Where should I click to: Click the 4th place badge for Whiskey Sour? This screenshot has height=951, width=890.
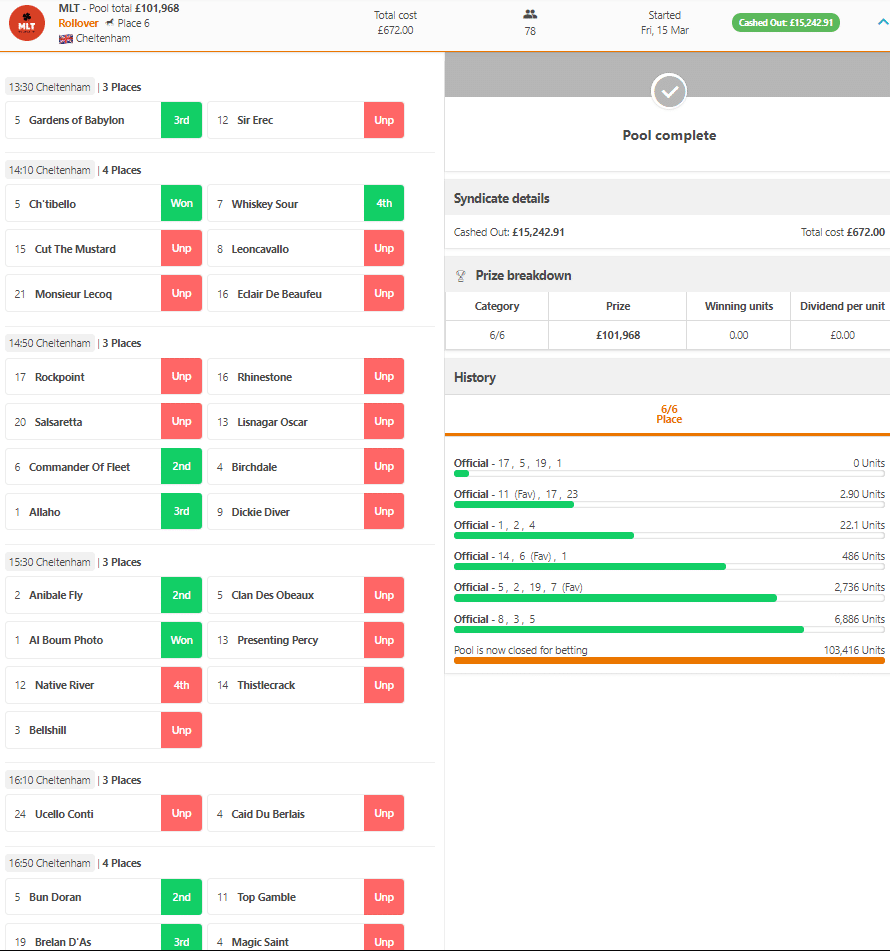[384, 204]
